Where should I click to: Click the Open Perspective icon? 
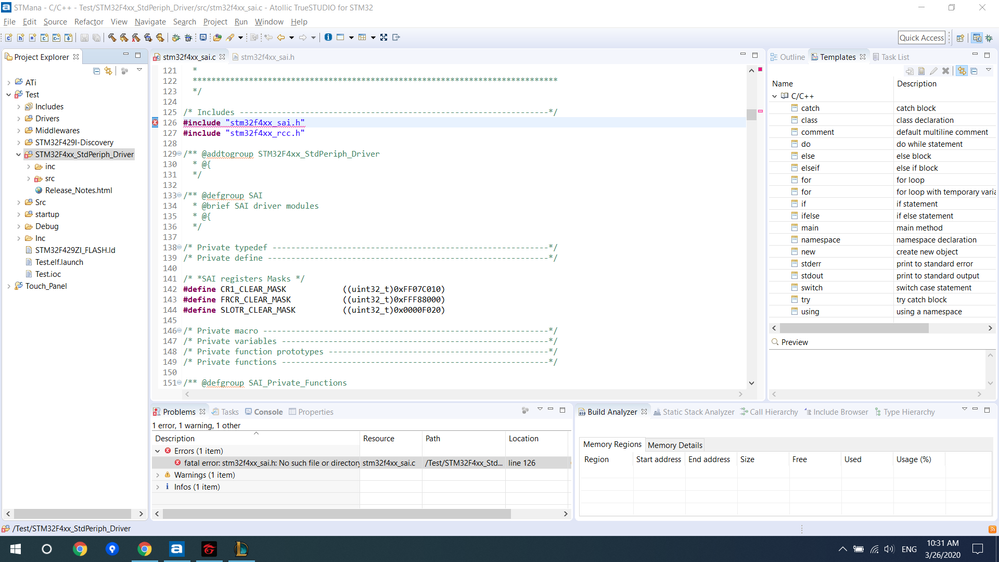960,38
